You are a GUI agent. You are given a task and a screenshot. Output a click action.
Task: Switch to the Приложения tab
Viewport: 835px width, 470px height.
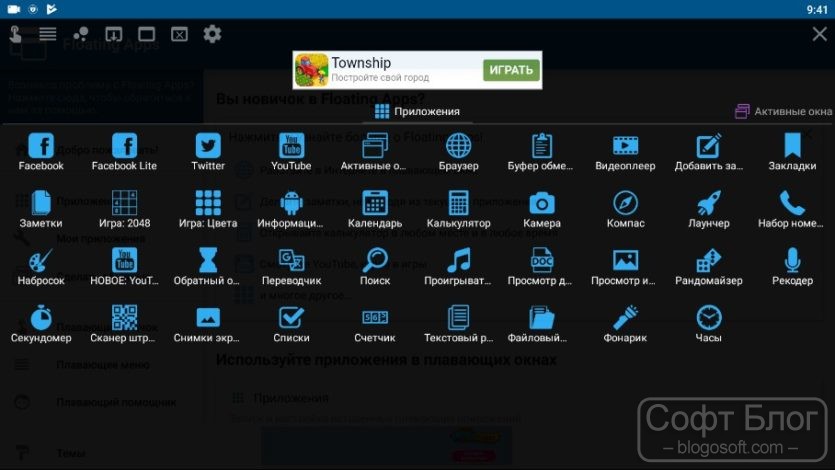click(x=417, y=111)
